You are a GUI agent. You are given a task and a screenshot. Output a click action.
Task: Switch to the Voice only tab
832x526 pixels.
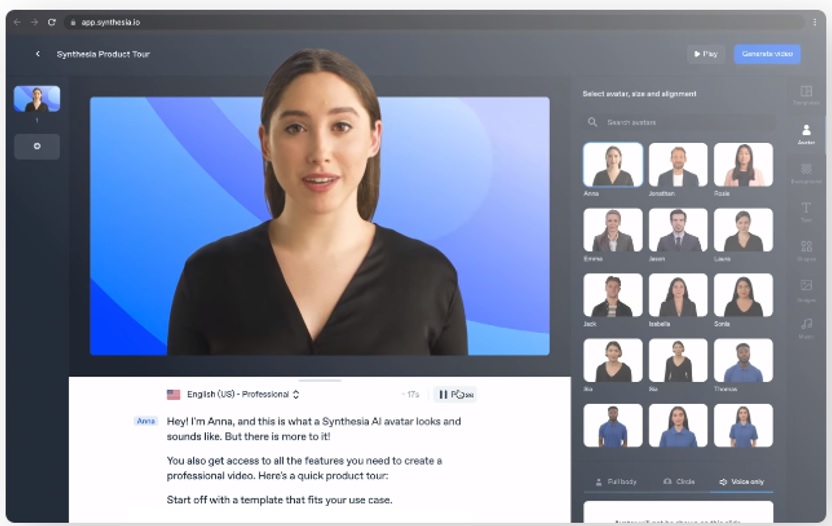coord(741,482)
